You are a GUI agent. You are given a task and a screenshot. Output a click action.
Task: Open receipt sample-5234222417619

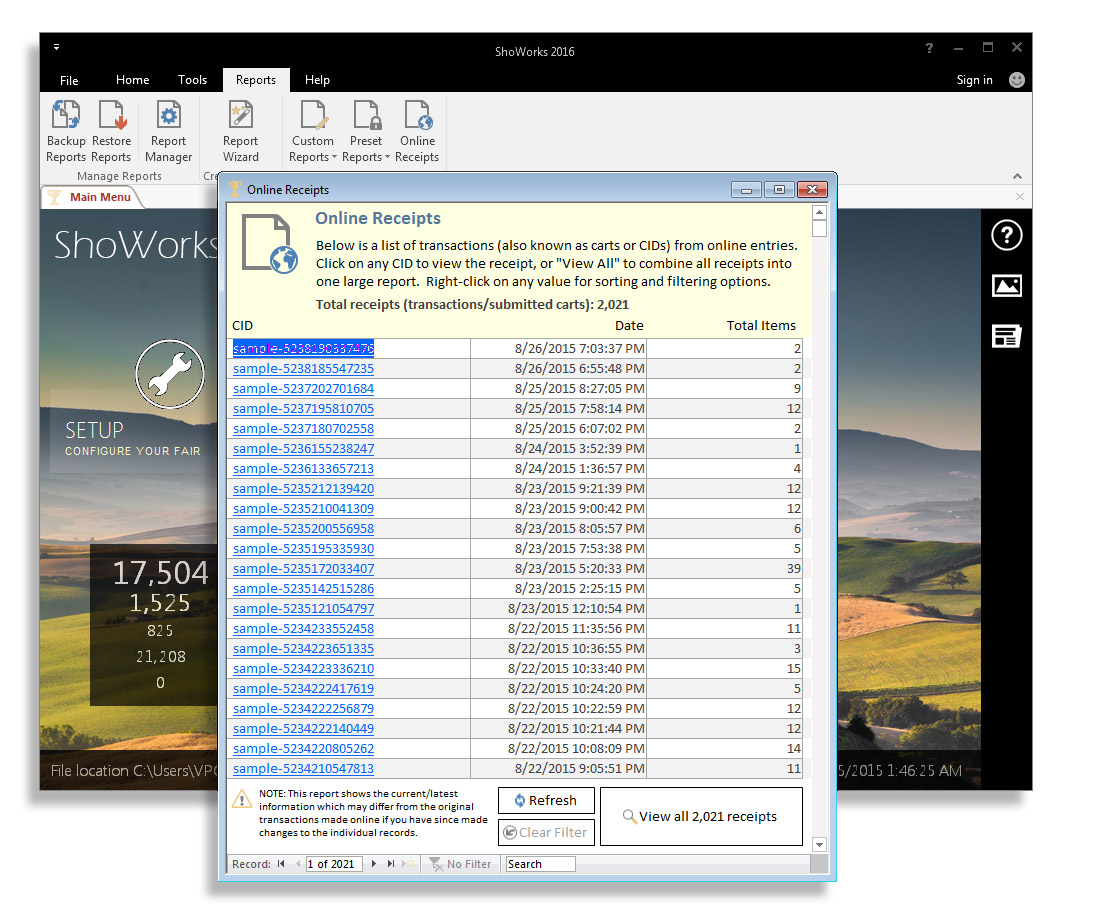[x=304, y=689]
